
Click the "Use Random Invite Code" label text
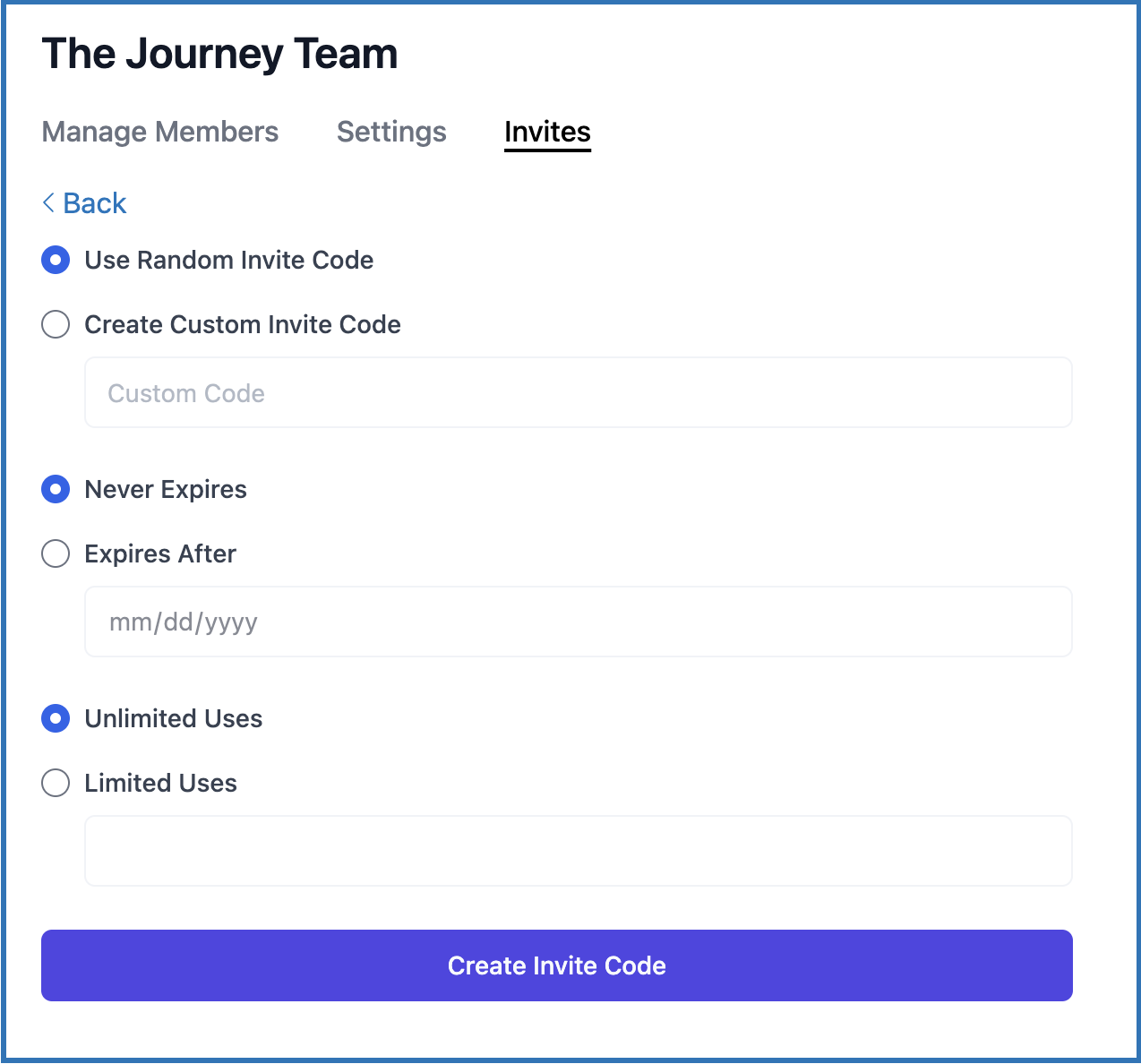[229, 261]
